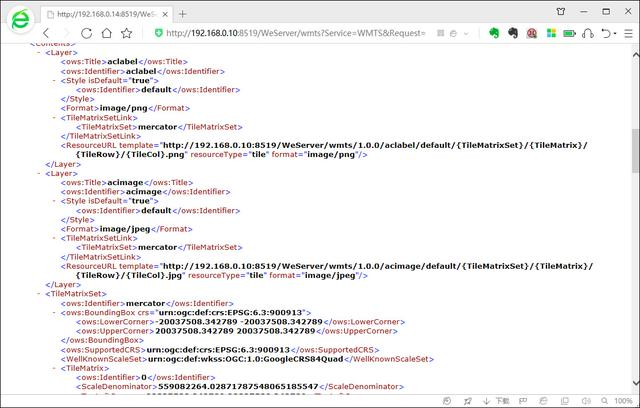The width and height of the screenshot is (640, 408).
Task: Click the URL address field
Action: 296,33
